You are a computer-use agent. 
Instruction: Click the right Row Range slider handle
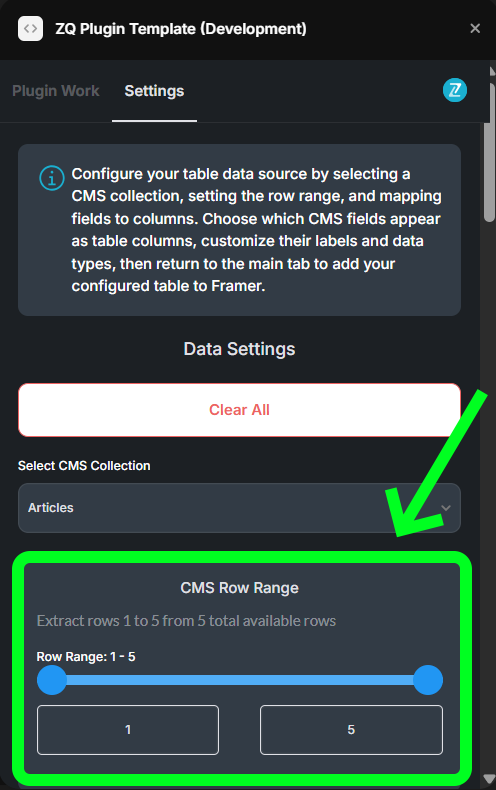[x=428, y=680]
